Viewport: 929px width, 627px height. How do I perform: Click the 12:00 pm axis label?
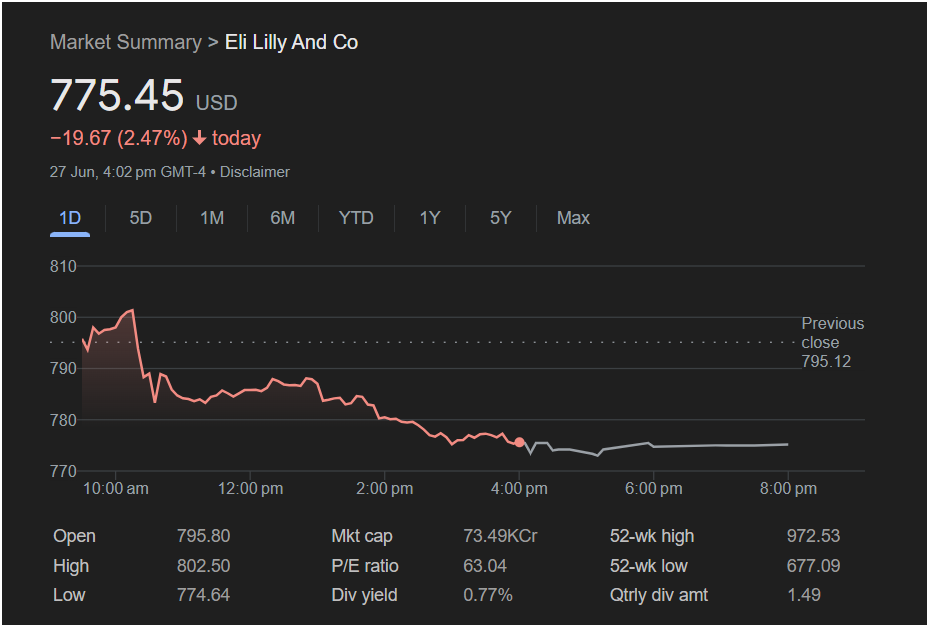pyautogui.click(x=250, y=489)
